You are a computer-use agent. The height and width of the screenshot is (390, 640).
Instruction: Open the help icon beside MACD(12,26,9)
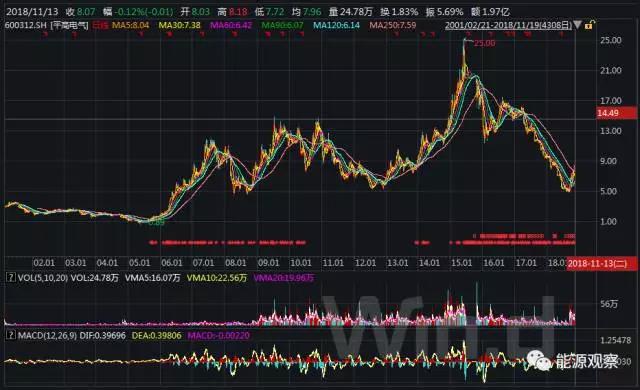11,336
